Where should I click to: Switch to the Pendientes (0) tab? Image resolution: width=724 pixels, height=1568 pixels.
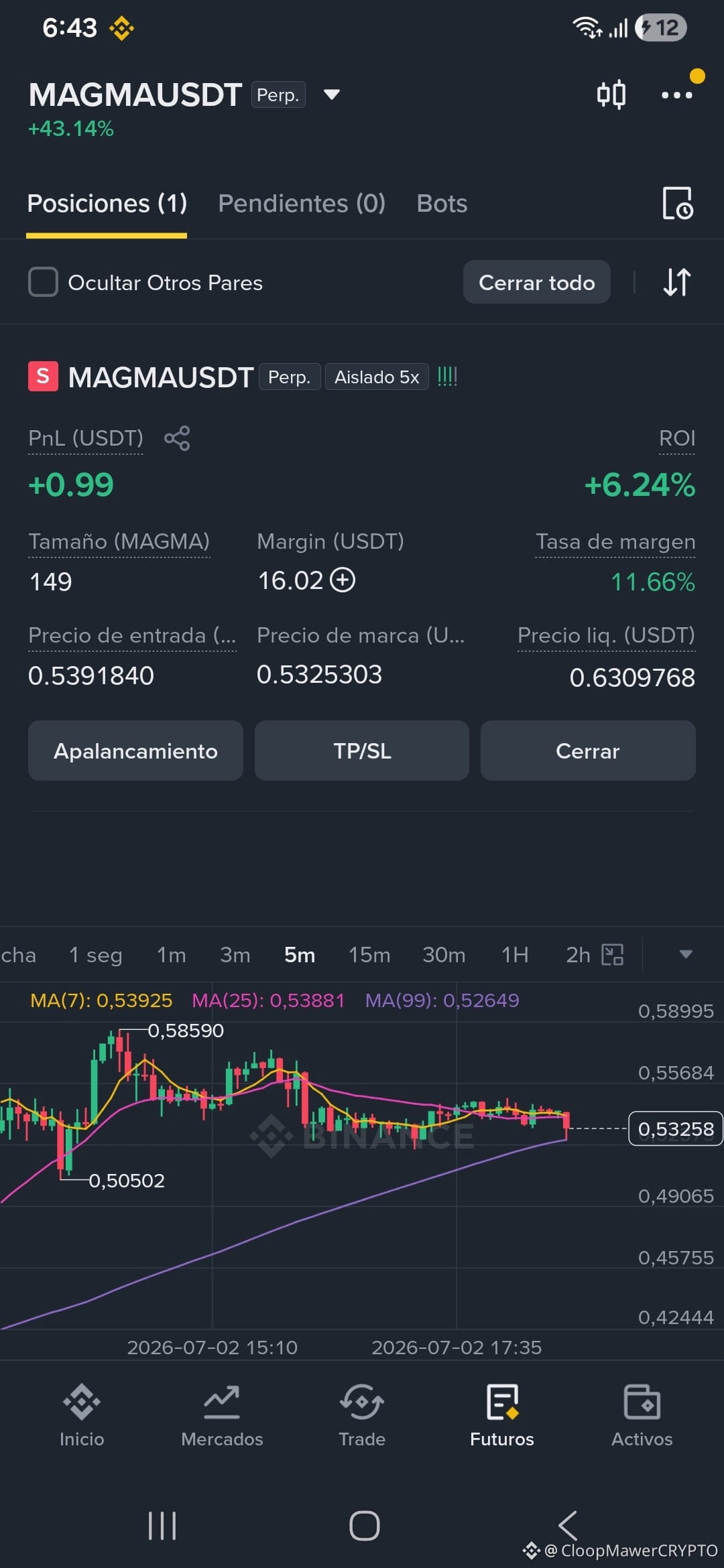click(x=302, y=203)
